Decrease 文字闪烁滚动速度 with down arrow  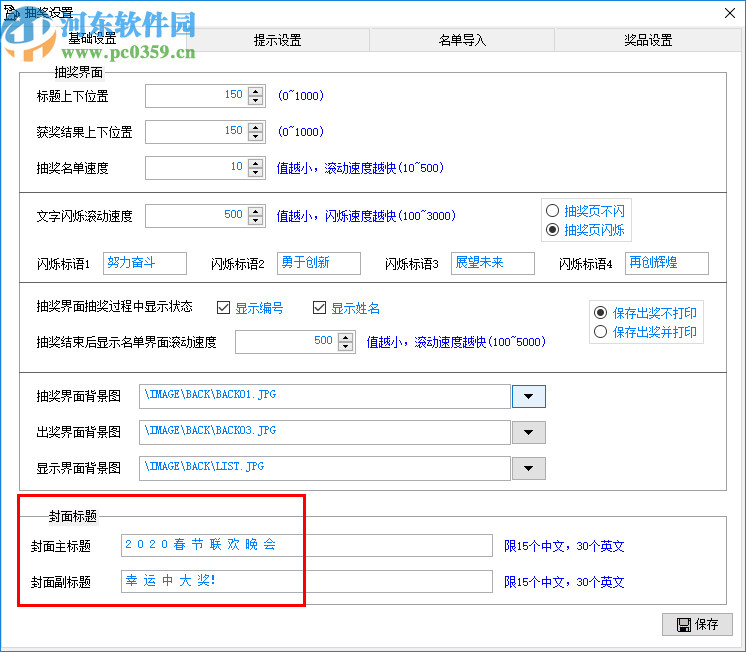[256, 220]
